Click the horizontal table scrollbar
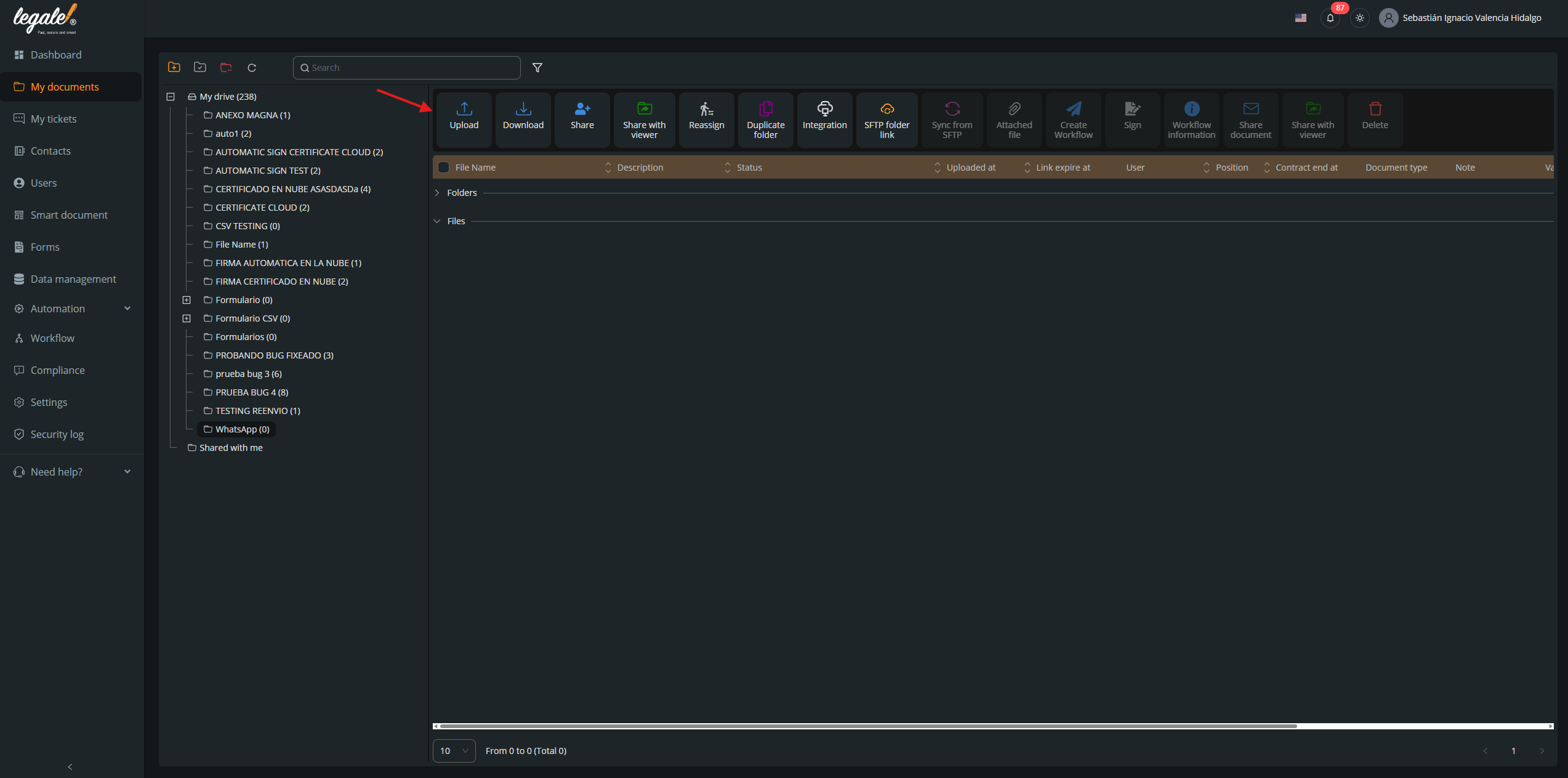The image size is (1568, 778). pos(868,726)
